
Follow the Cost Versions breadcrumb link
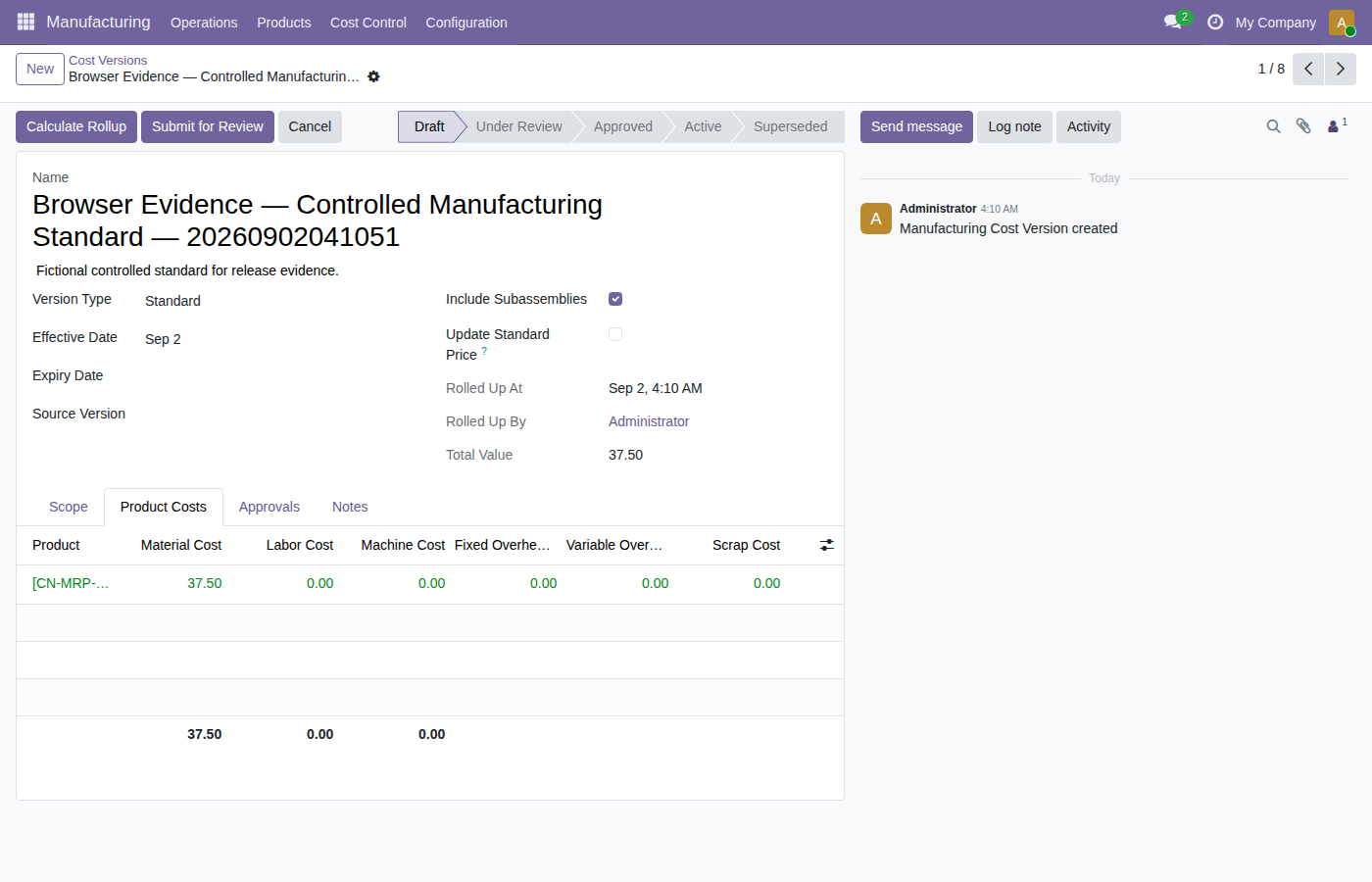click(x=108, y=61)
